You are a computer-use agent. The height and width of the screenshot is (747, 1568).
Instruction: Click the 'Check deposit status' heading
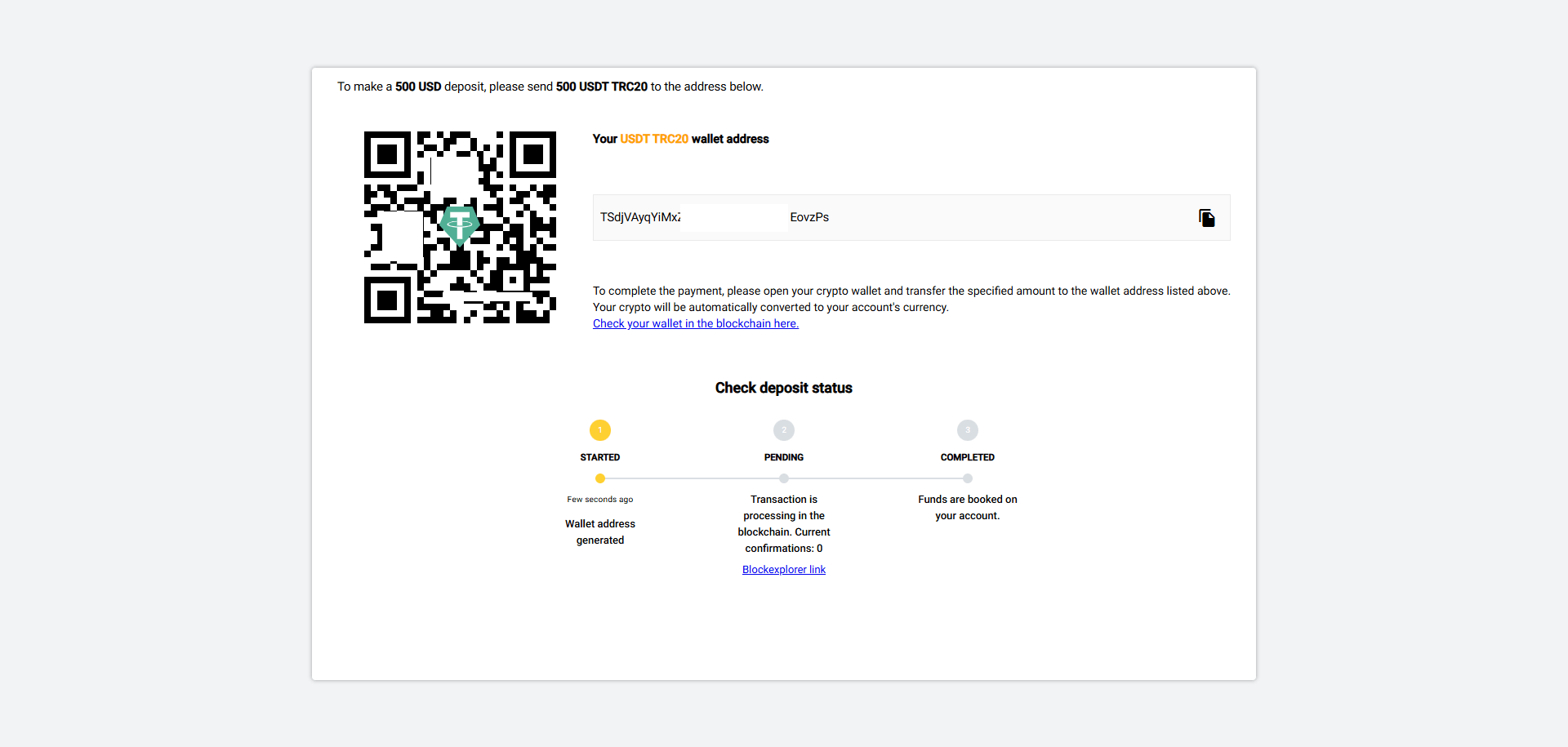[x=784, y=388]
